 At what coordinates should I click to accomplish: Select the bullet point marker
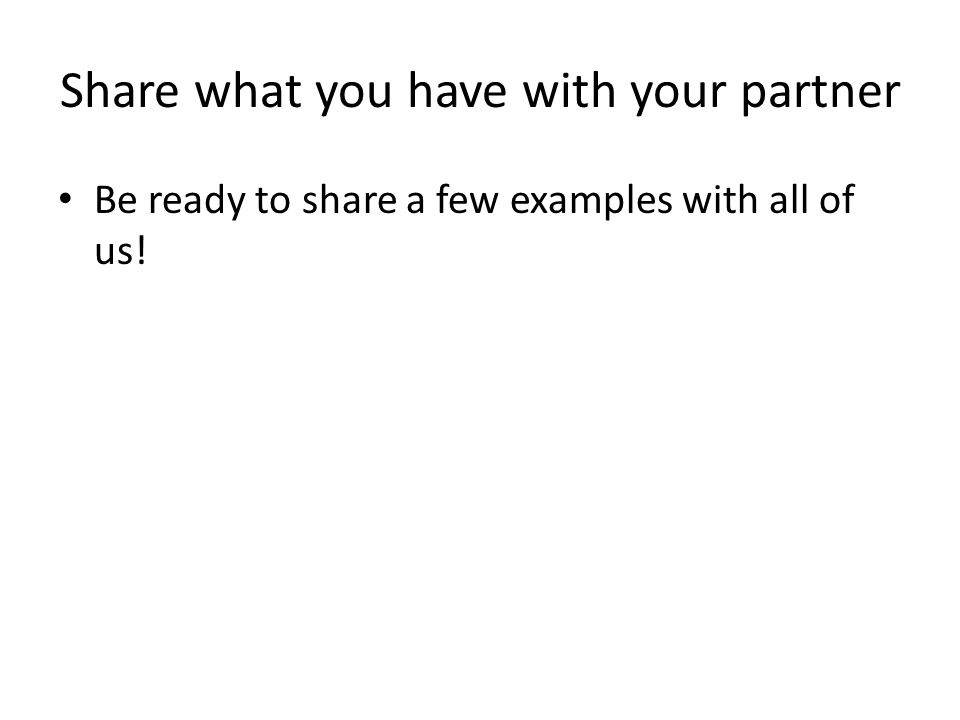click(x=66, y=199)
